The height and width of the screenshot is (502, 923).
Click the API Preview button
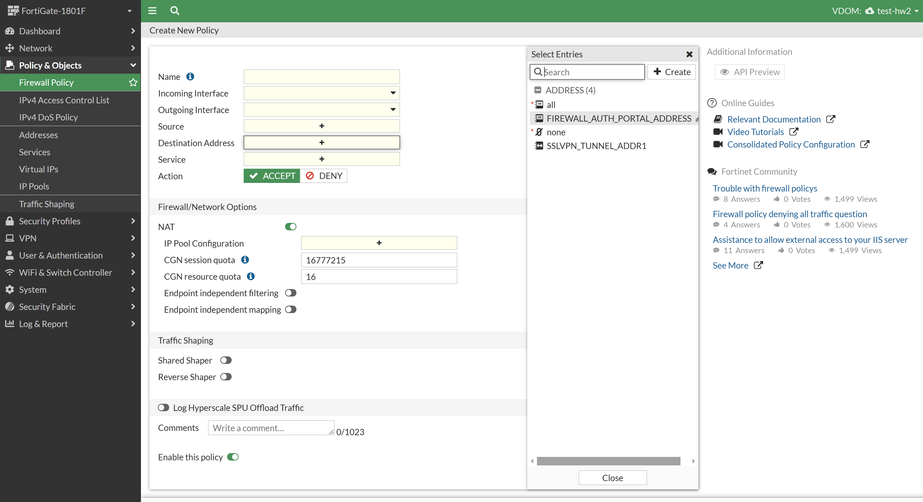tap(749, 72)
